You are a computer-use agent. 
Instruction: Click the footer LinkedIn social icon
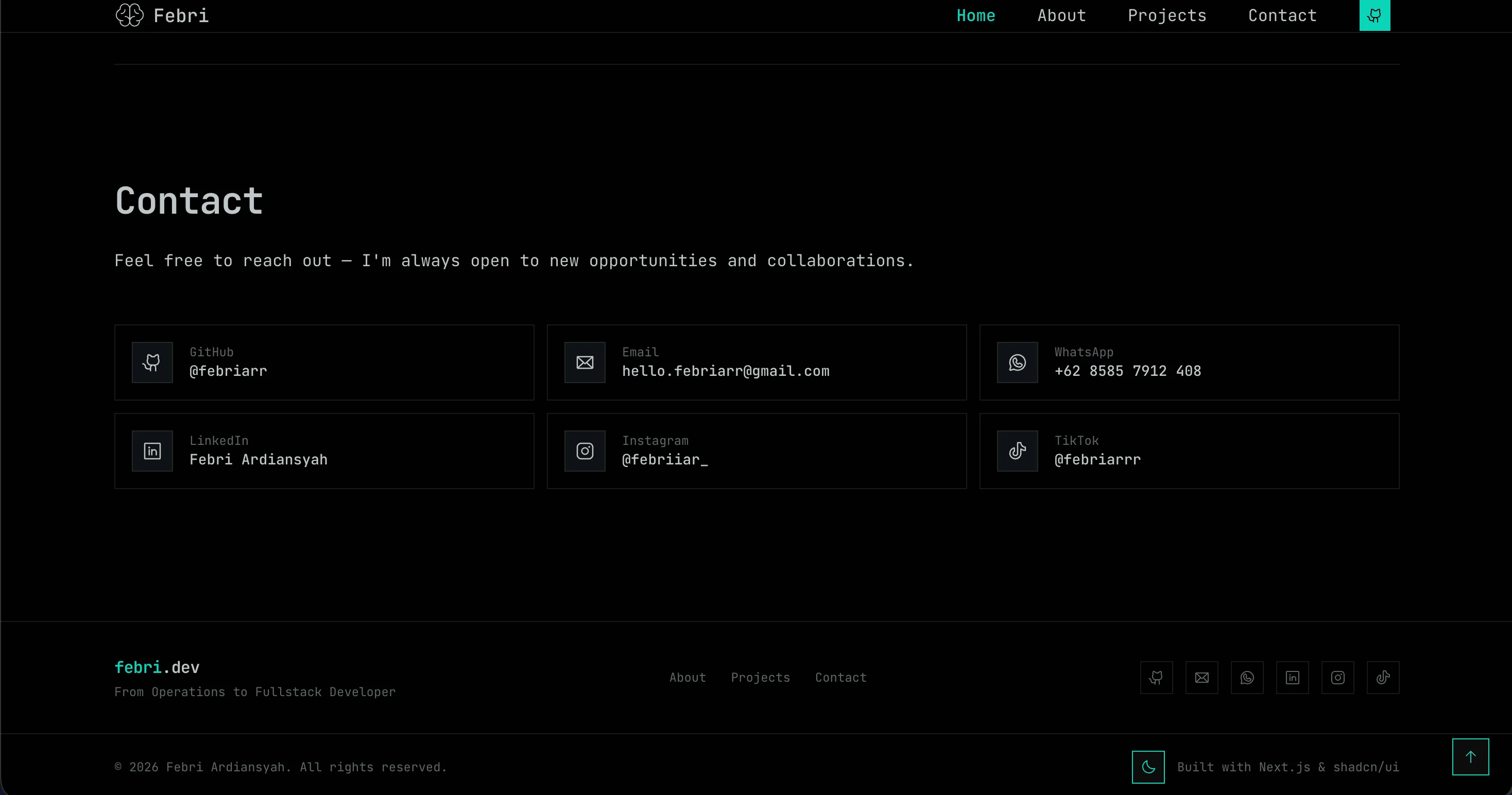point(1293,678)
